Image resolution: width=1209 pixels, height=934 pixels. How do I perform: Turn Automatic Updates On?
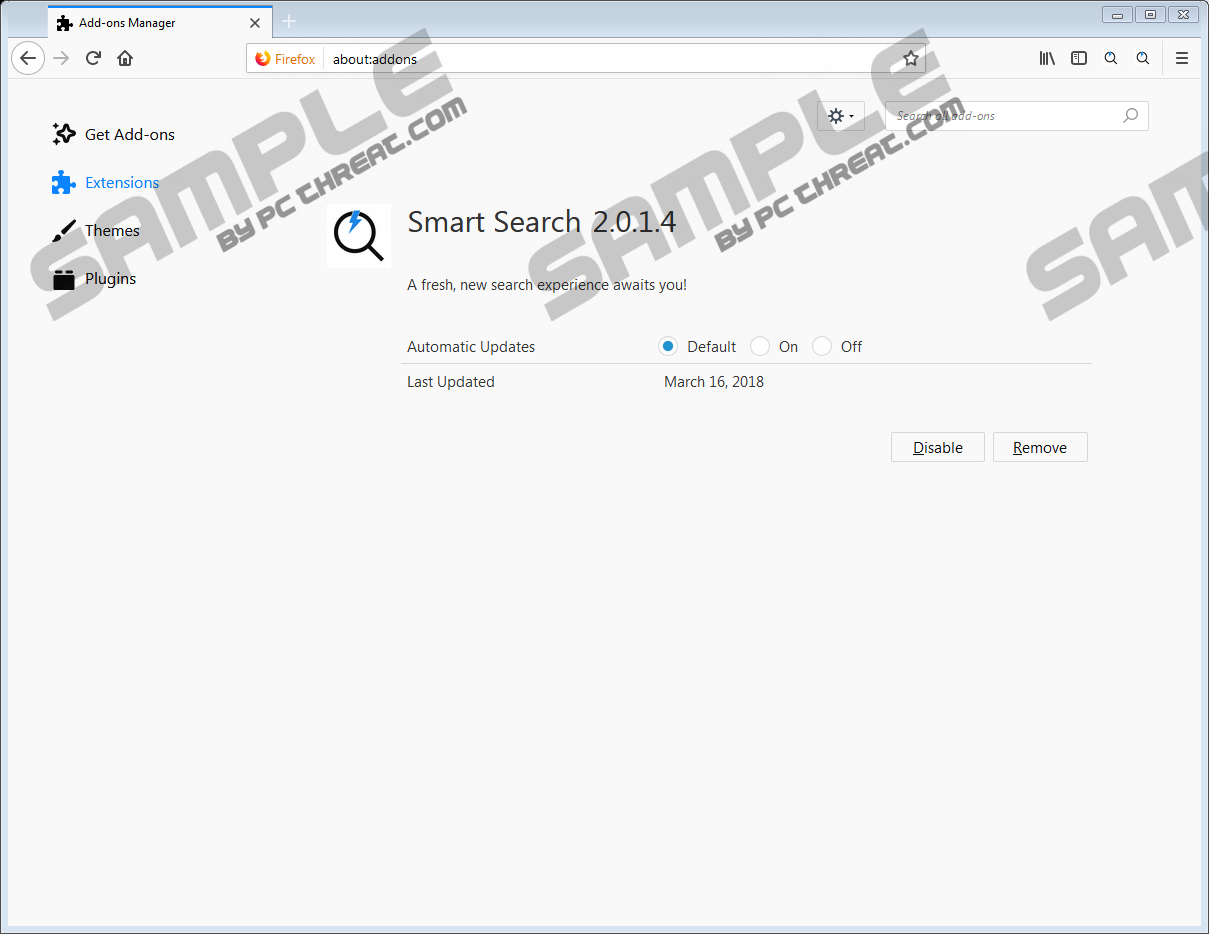pos(760,347)
